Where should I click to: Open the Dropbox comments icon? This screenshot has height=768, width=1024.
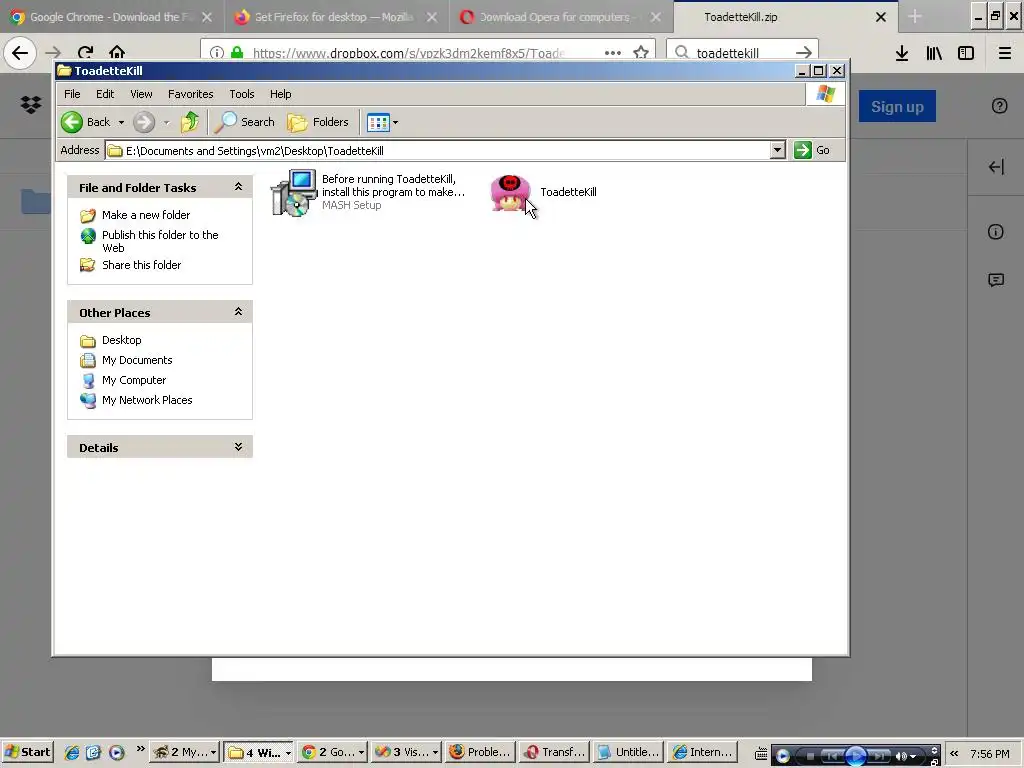(x=996, y=280)
